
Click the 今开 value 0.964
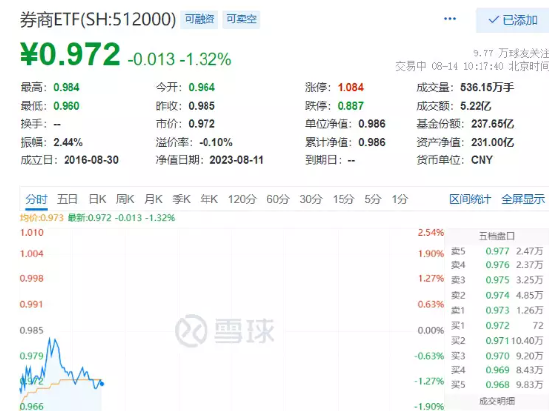[x=202, y=87]
